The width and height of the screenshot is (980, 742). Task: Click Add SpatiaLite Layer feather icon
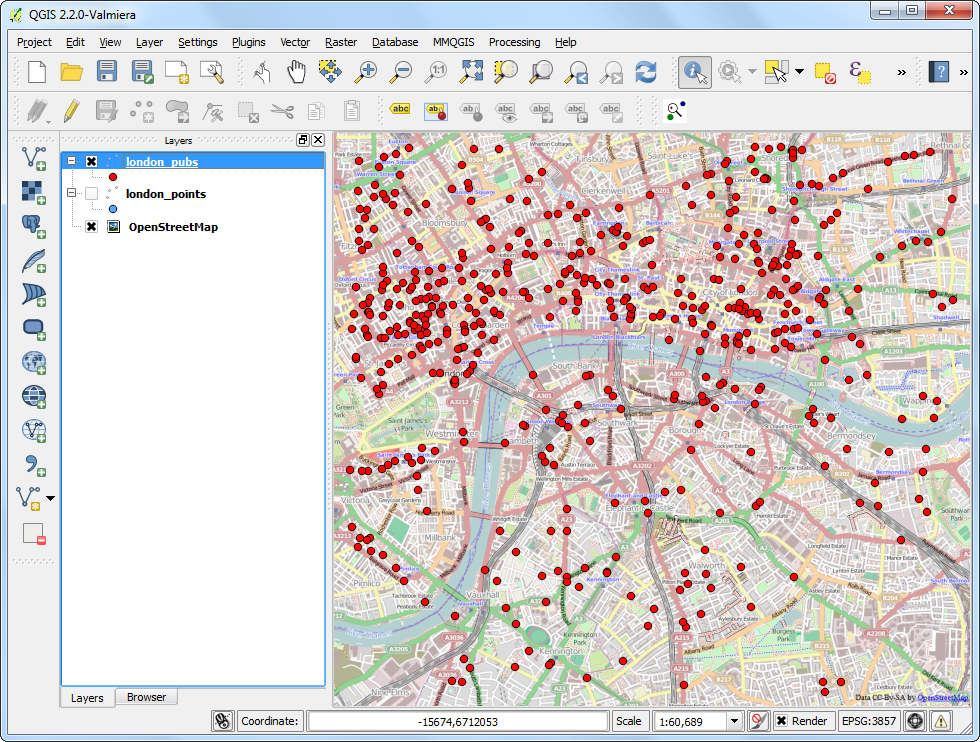tap(34, 260)
